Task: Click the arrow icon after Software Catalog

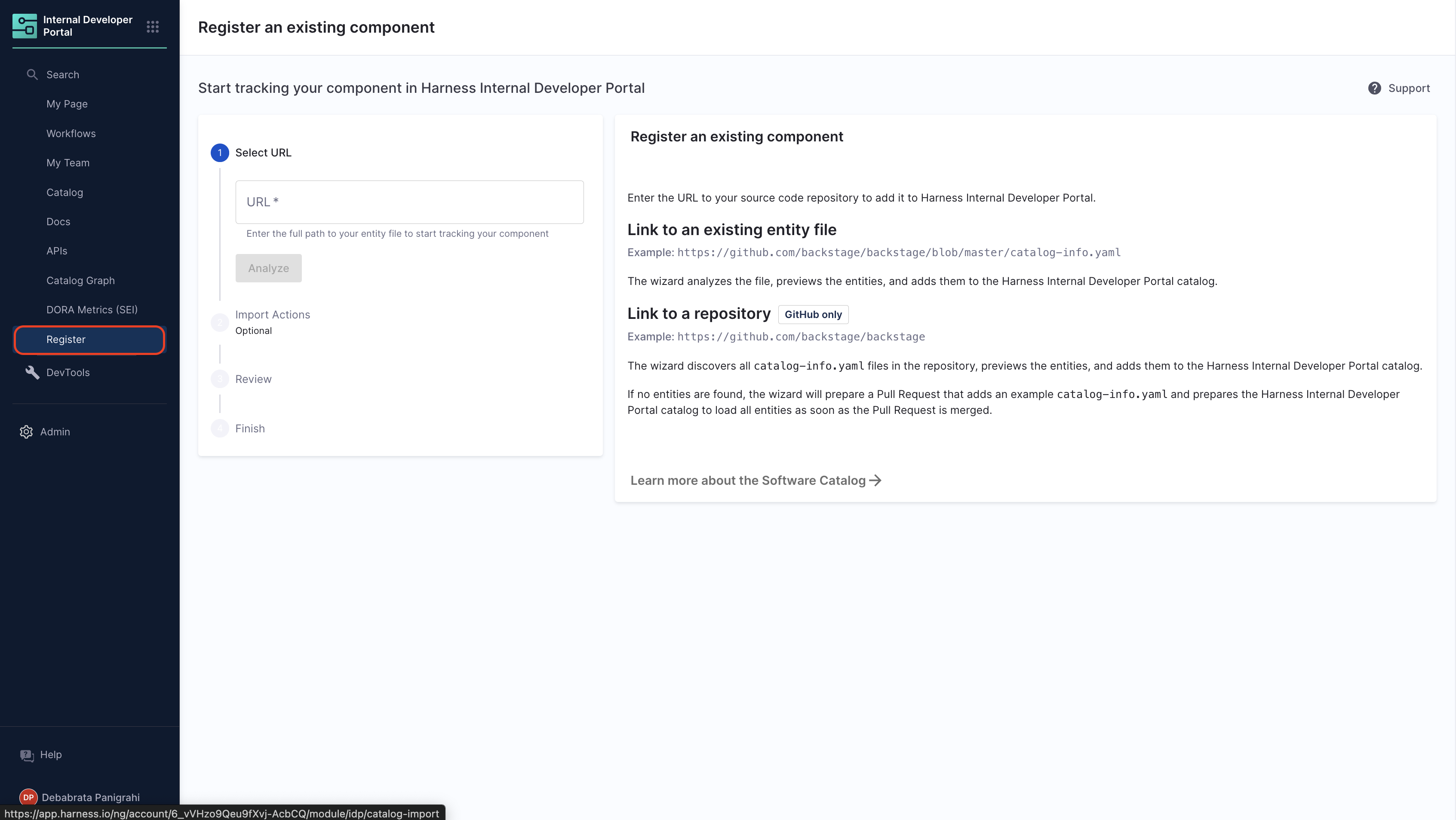Action: [875, 480]
